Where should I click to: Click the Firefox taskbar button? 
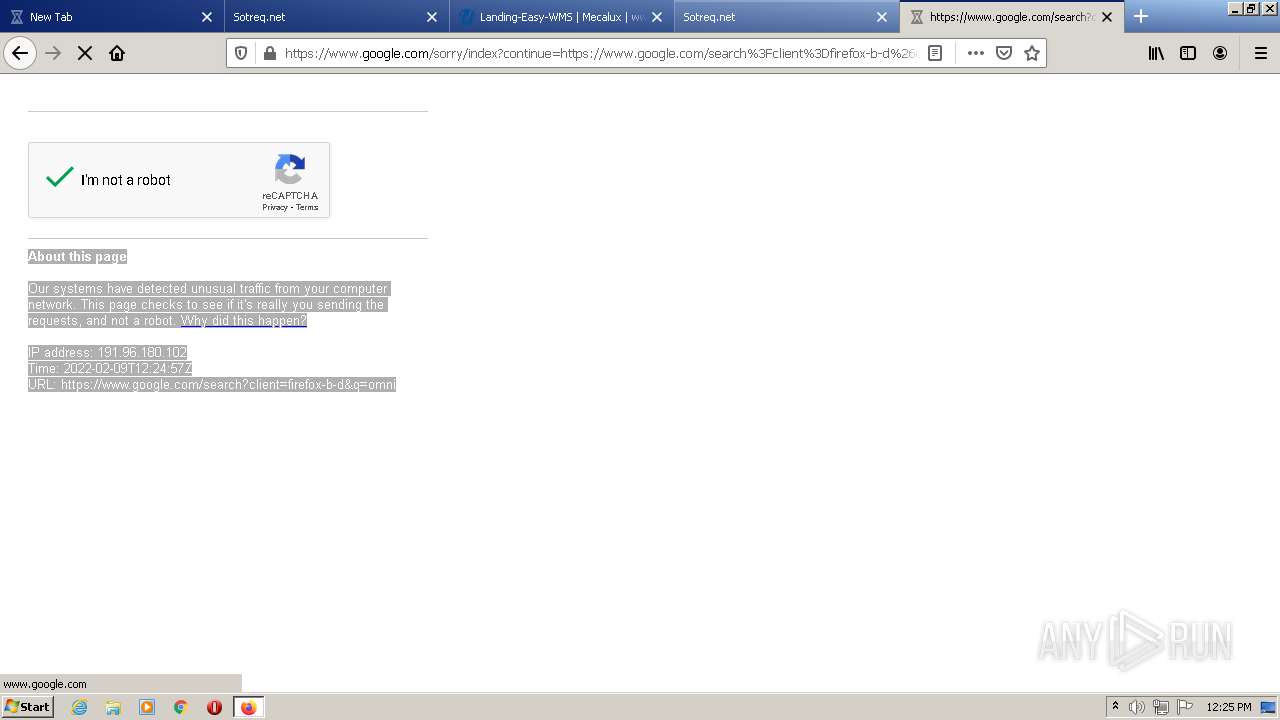point(248,707)
